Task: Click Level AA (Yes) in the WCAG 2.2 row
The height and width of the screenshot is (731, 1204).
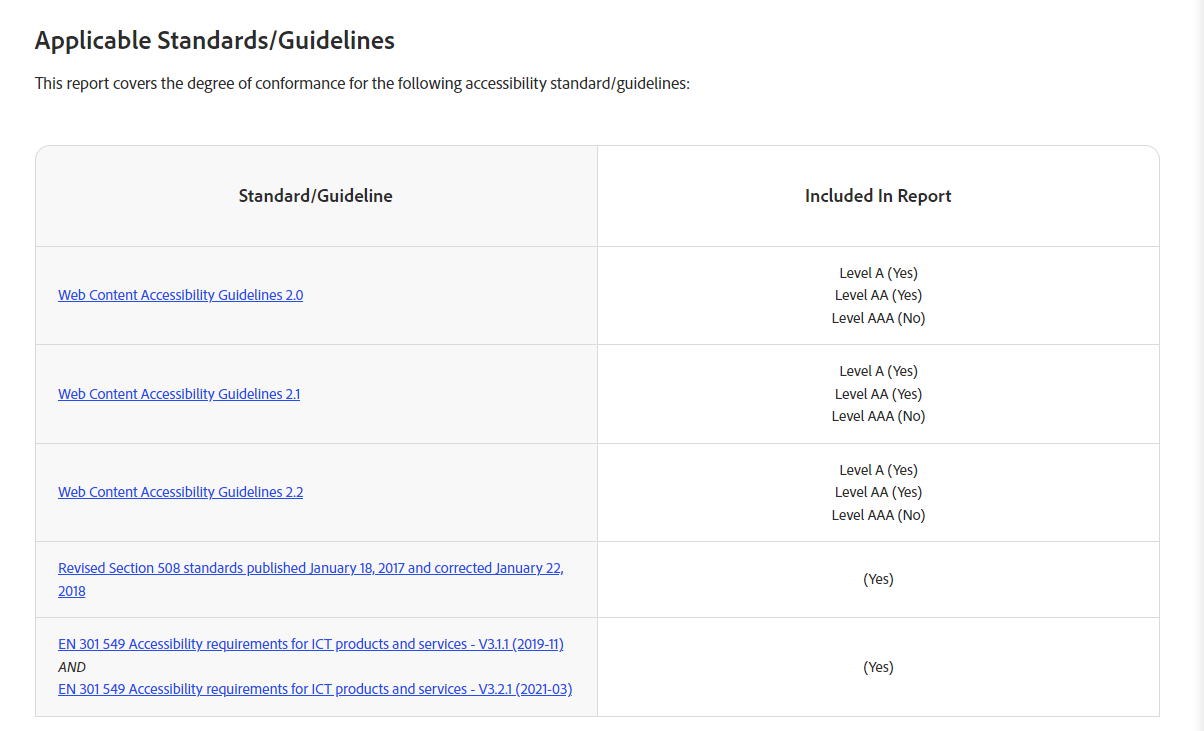Action: pos(878,492)
